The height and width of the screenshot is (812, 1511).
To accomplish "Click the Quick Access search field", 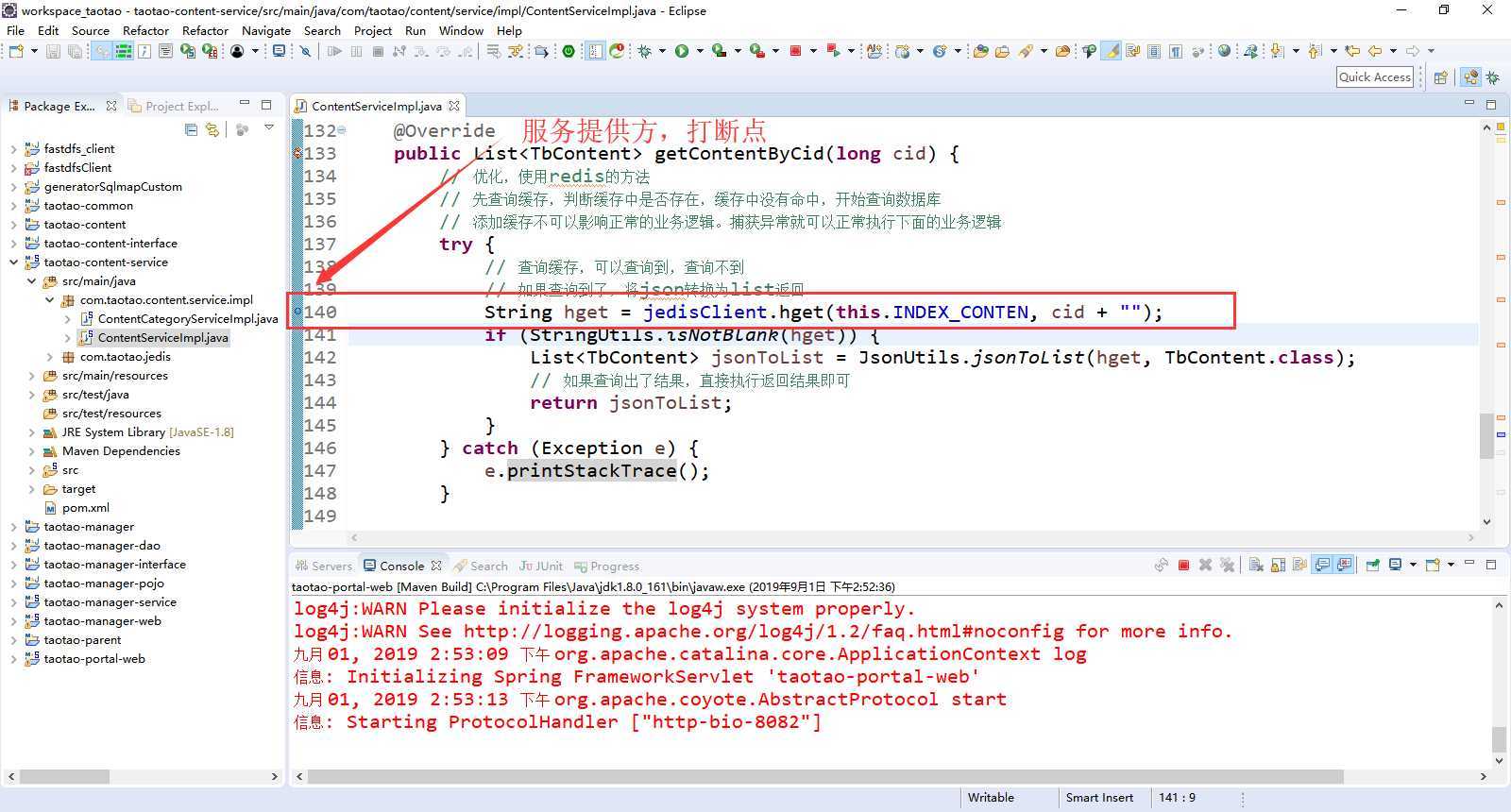I will tap(1375, 77).
